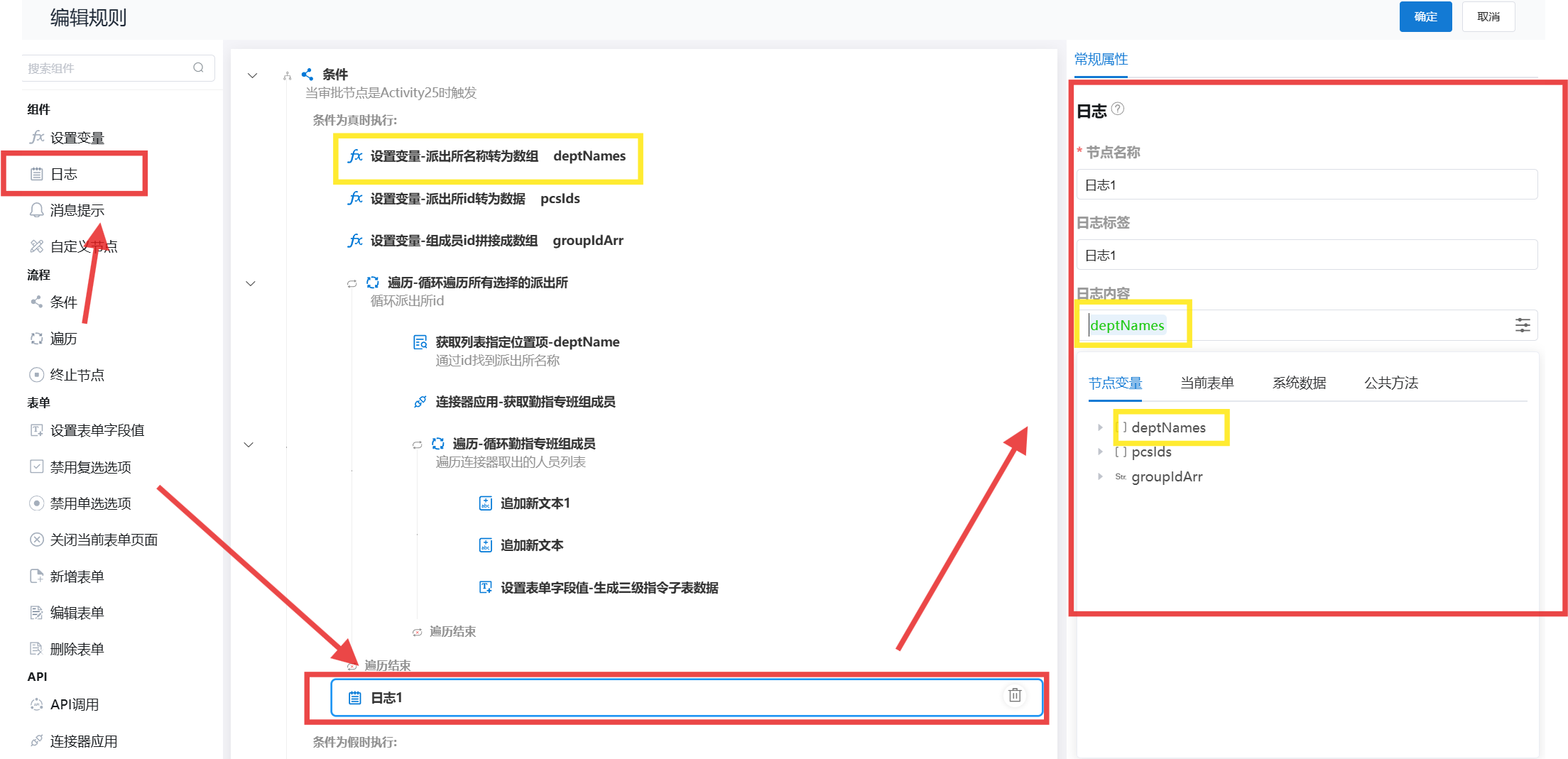Expand the deptNames variable tree arrow
This screenshot has height=759, width=1568.
click(x=1100, y=427)
